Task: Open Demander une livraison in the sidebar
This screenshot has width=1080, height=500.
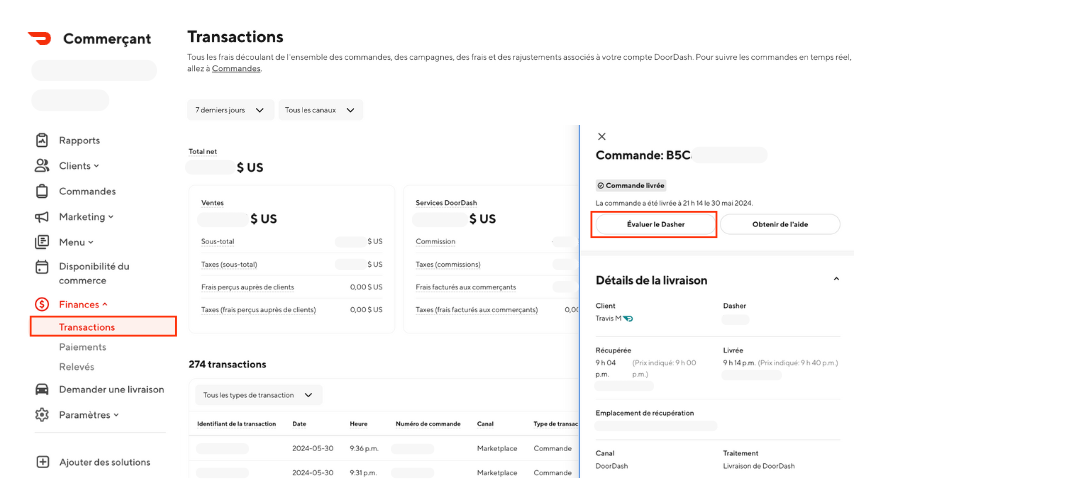Action: point(112,390)
